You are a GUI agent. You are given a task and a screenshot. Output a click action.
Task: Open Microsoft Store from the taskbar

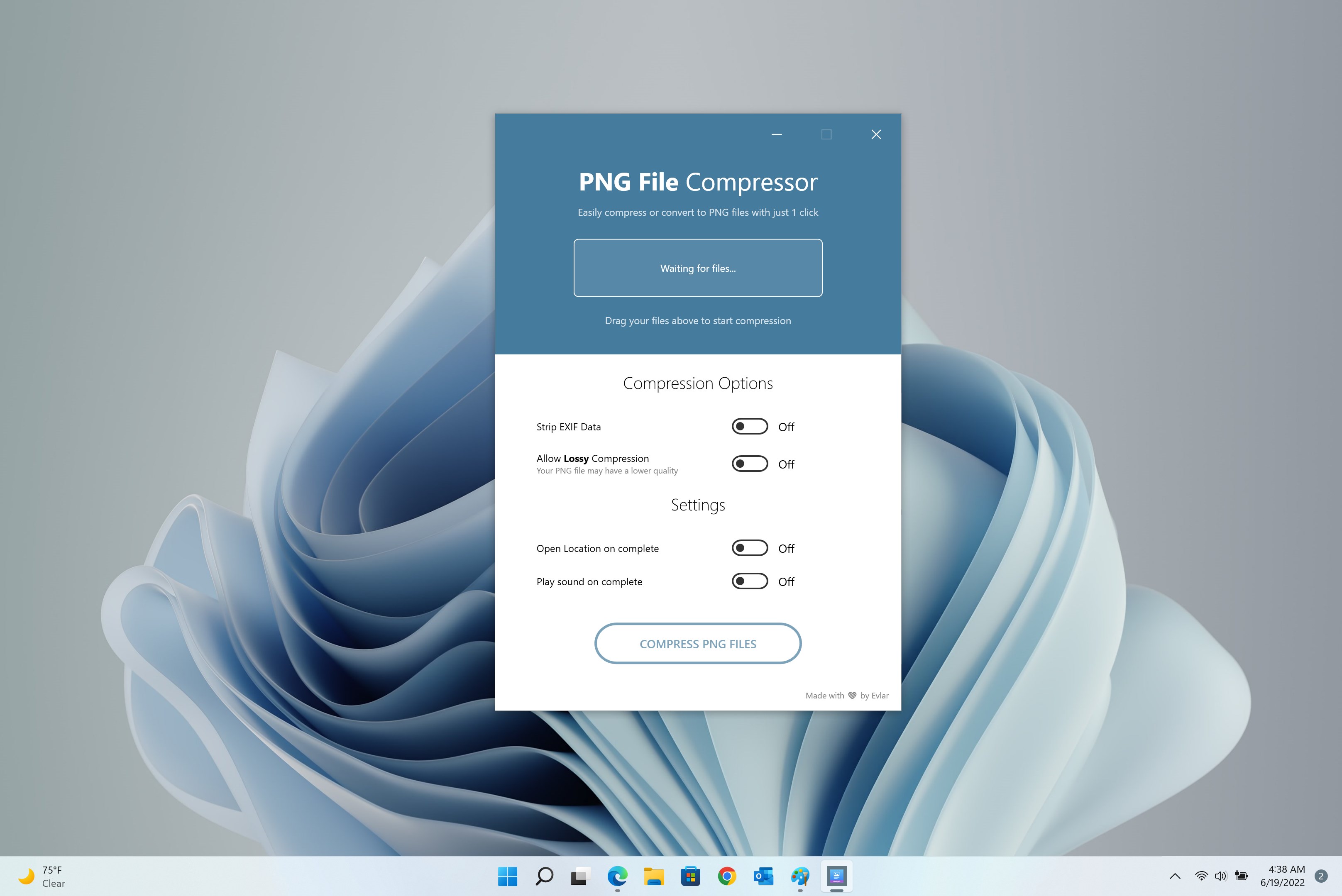[690, 876]
